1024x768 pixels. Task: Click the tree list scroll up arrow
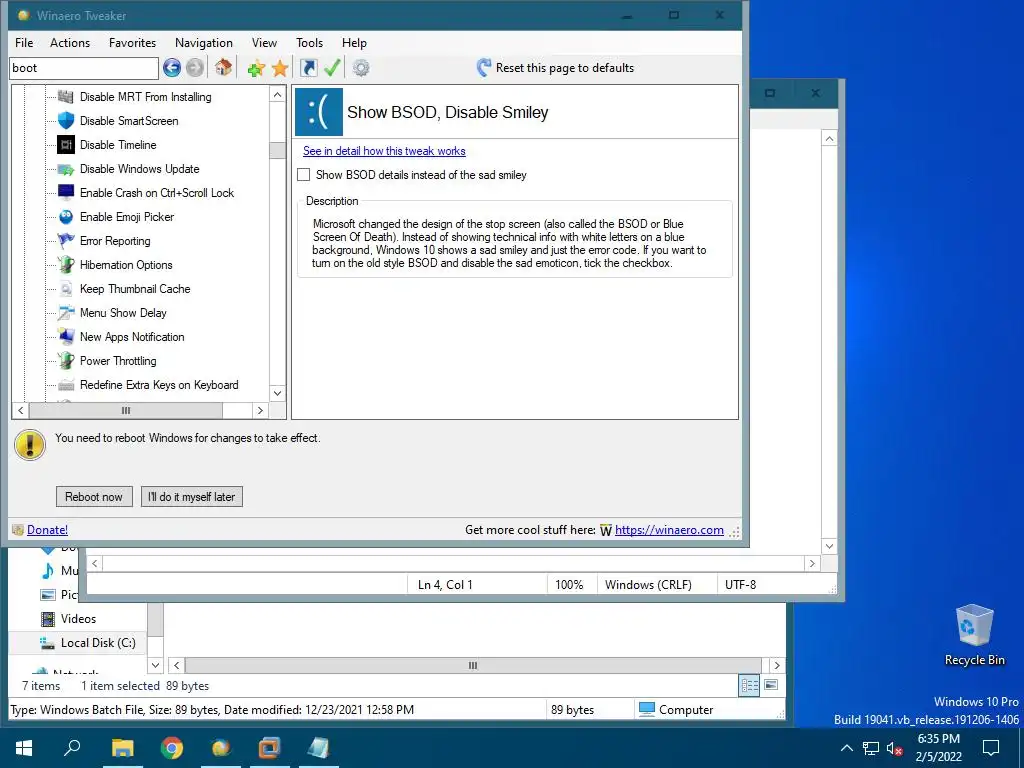(278, 95)
